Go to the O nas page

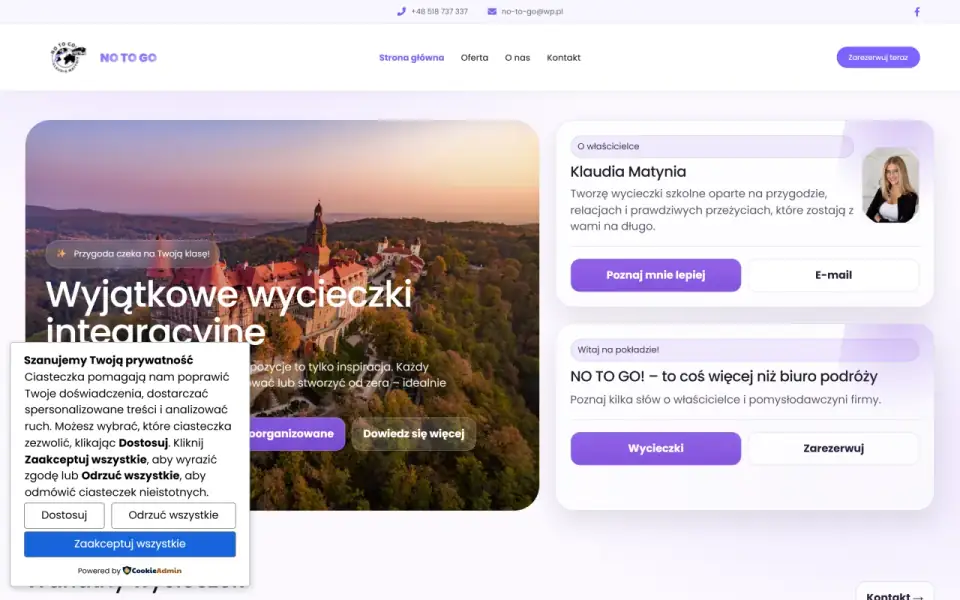click(517, 58)
